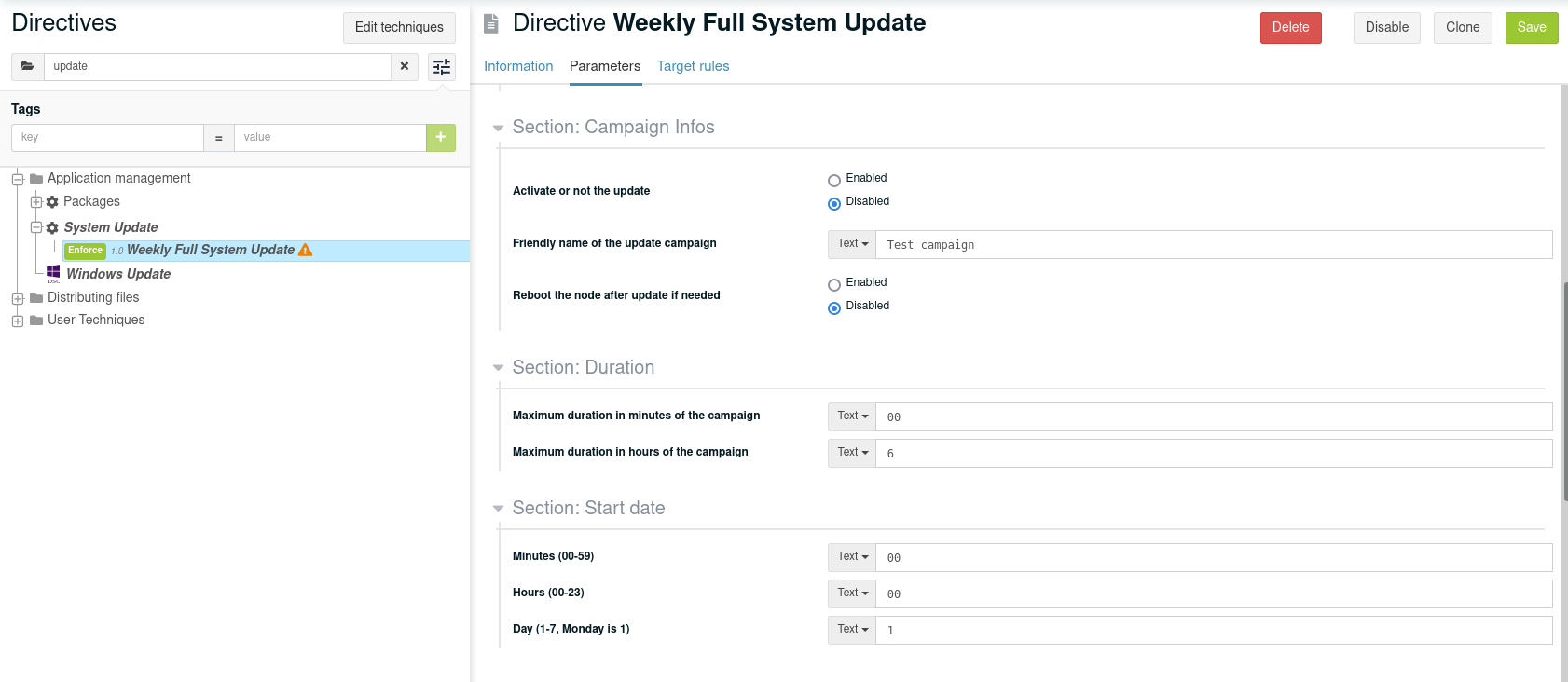Click the Hours (00-23) input field

pyautogui.click(x=1213, y=594)
